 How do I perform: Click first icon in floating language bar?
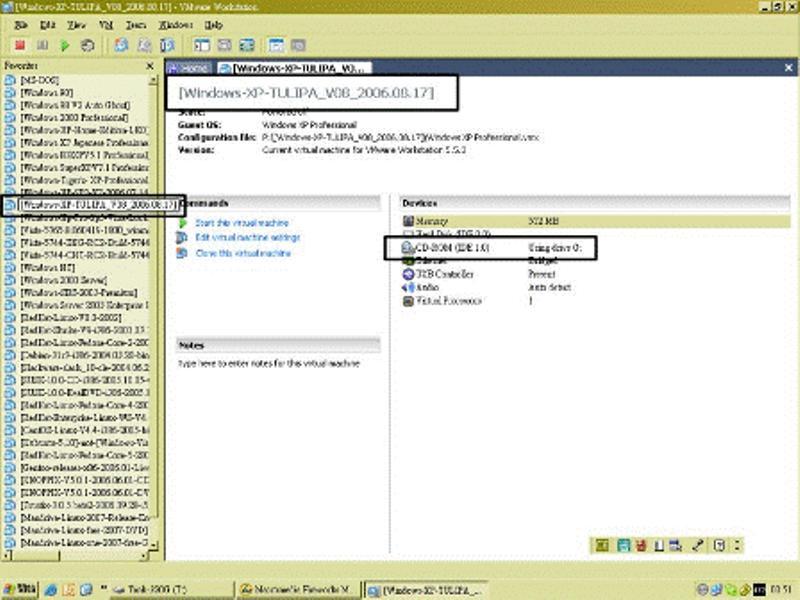(x=602, y=545)
